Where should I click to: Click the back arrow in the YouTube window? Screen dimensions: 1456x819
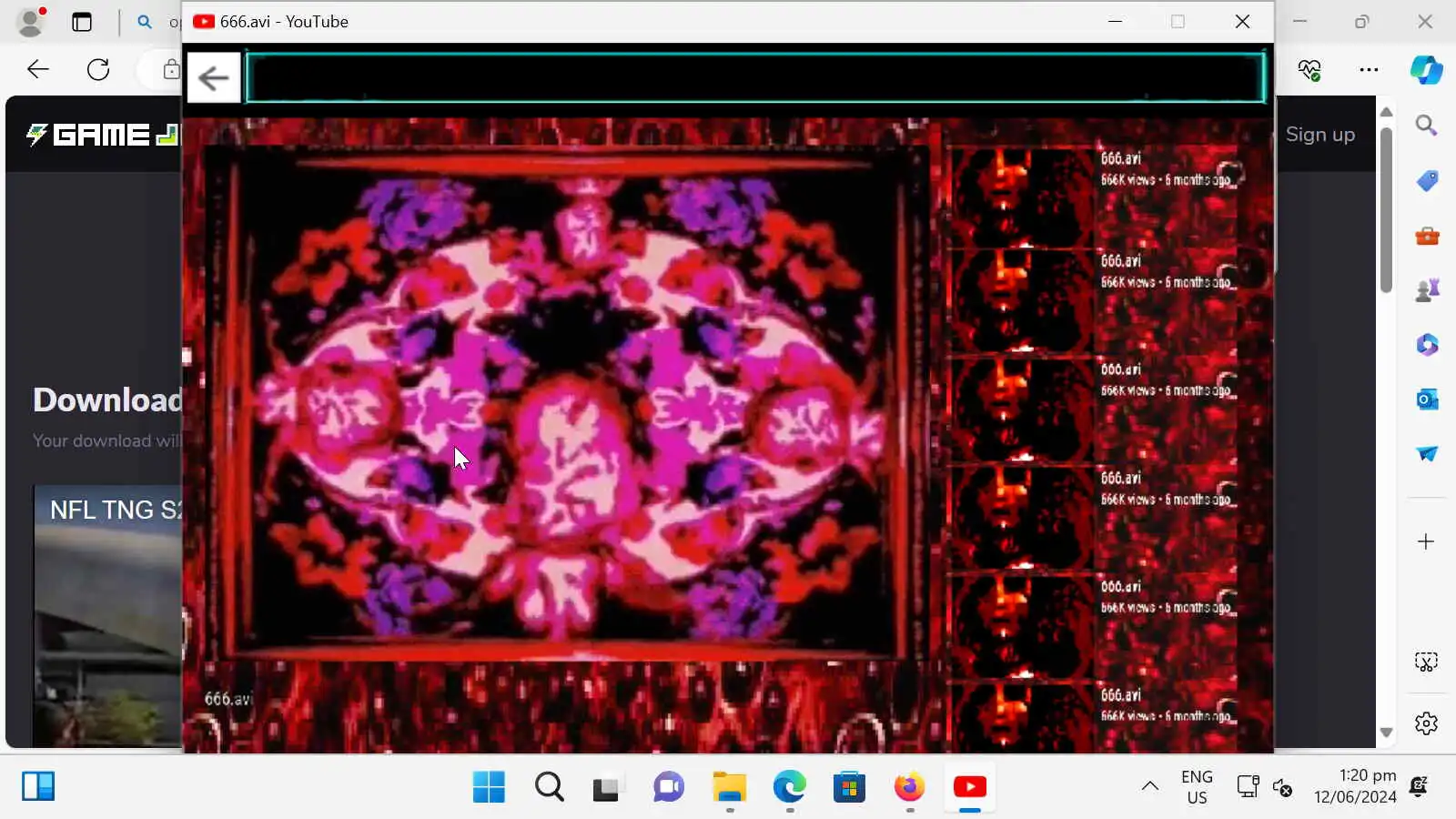(214, 78)
